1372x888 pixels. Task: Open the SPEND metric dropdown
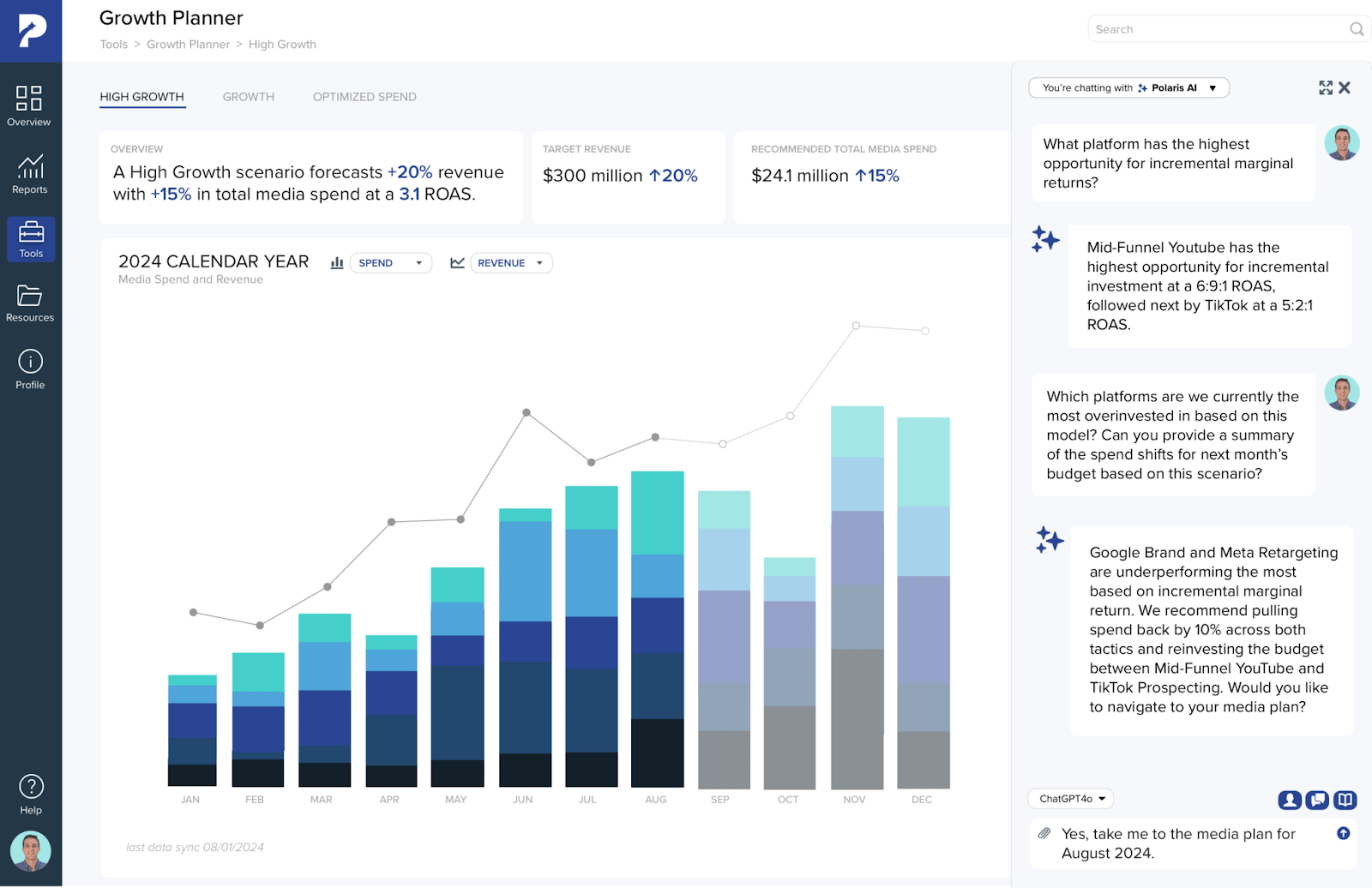(391, 262)
